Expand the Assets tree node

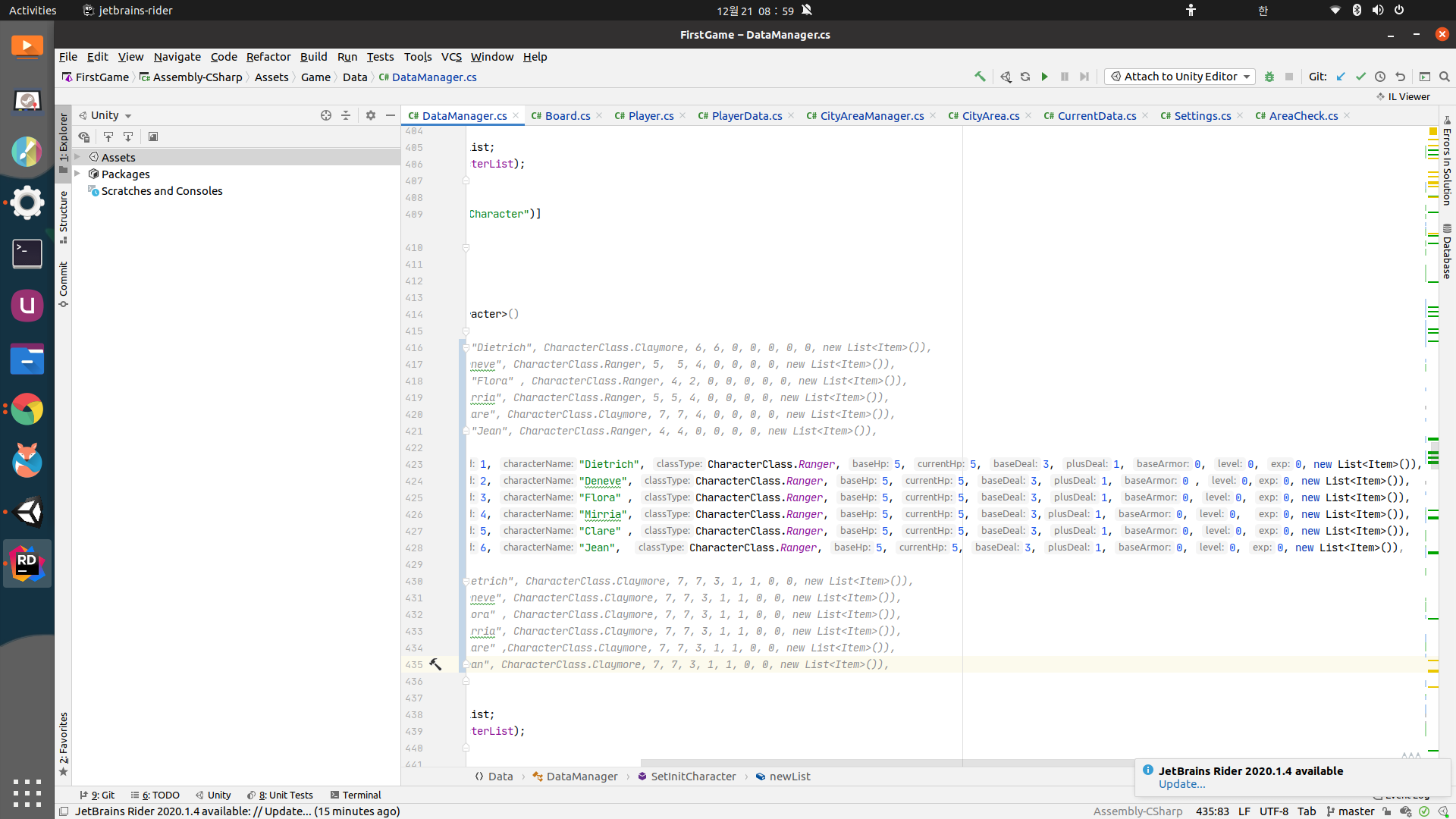[x=77, y=157]
